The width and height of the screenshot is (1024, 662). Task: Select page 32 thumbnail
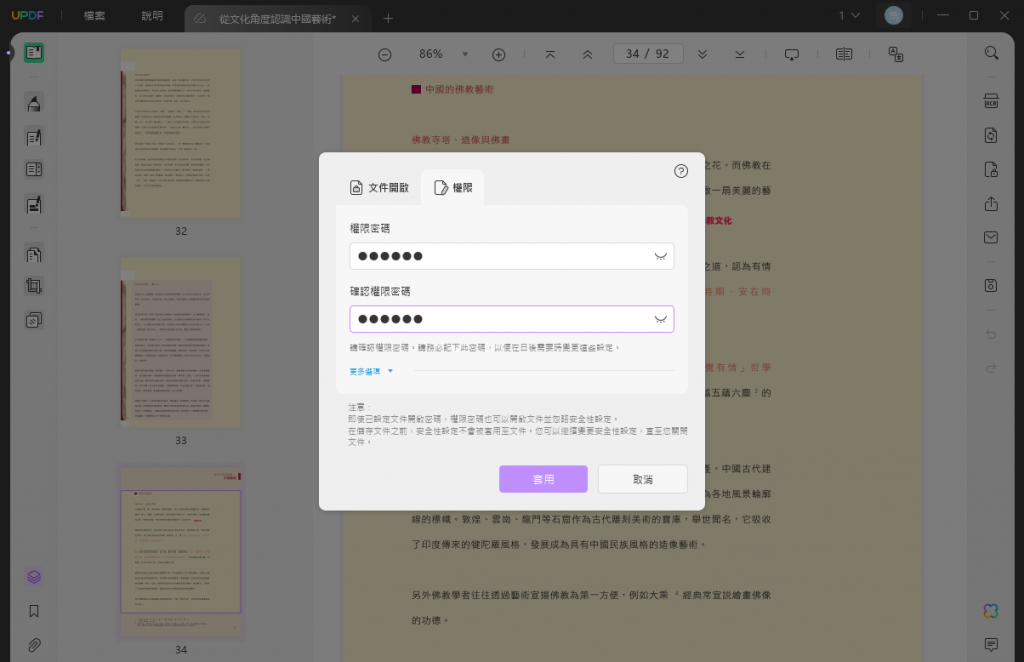181,134
